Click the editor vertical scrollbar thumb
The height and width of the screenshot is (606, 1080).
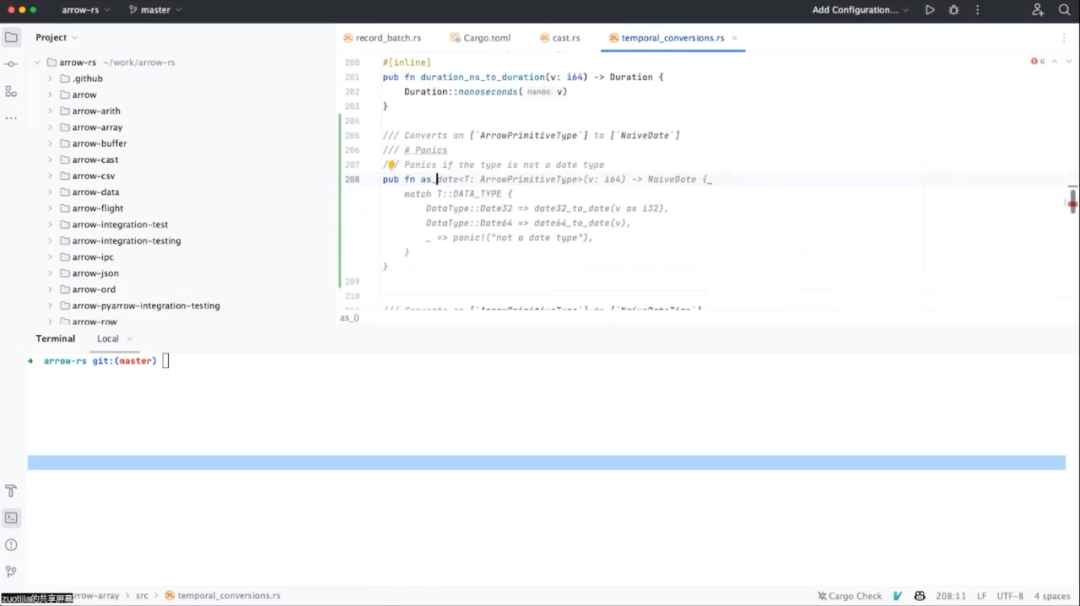(1072, 202)
